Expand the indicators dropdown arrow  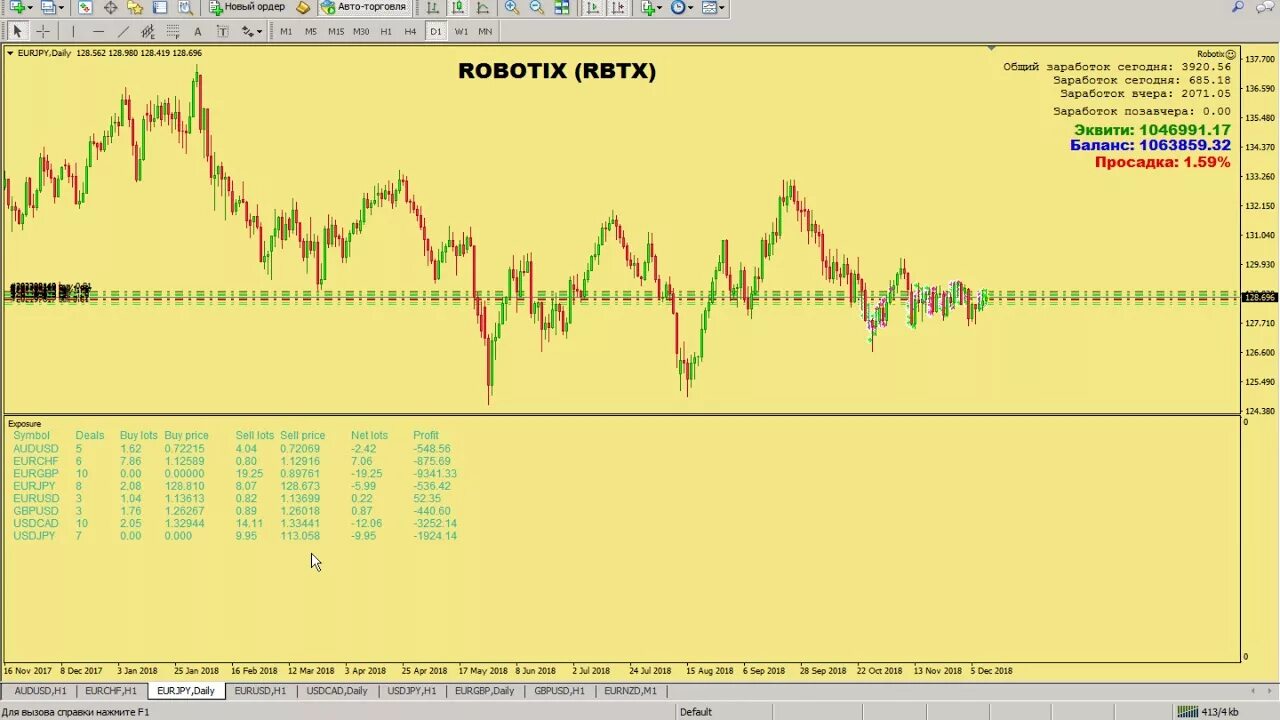[661, 7]
